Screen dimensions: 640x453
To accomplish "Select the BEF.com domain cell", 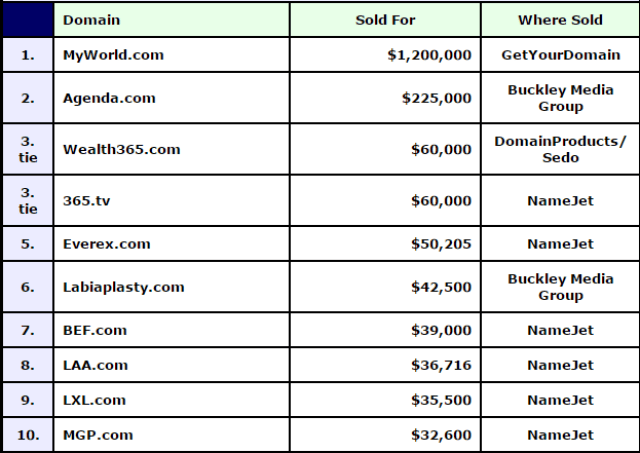I will tap(171, 330).
